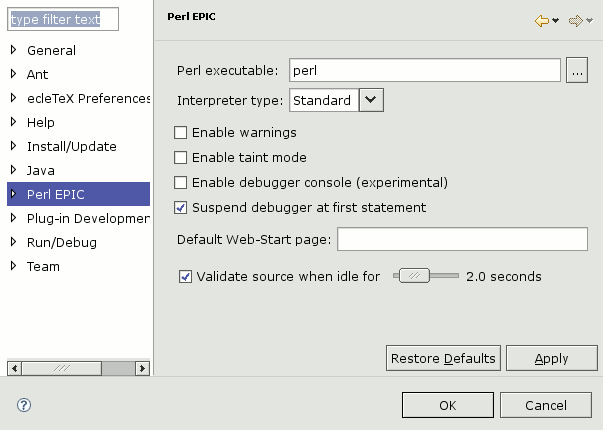
Task: Click the Cancel button
Action: click(546, 405)
